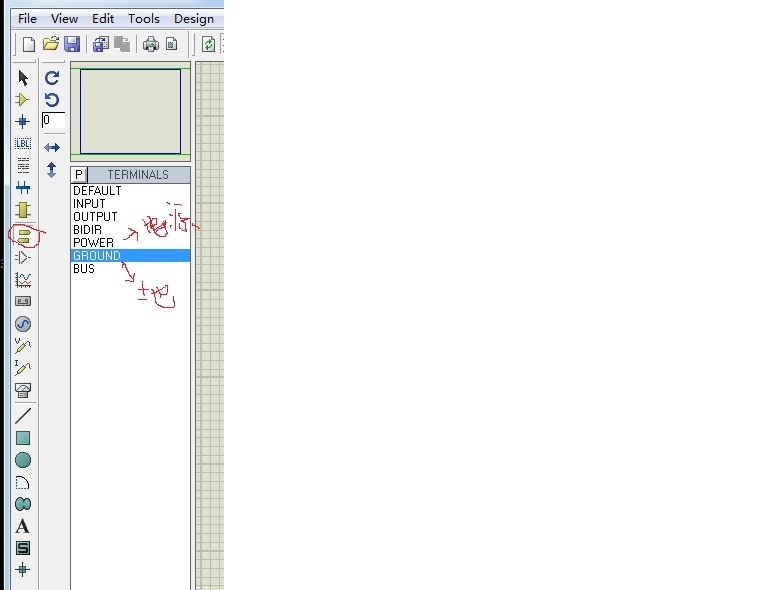Choose the Component Mode tool
The width and height of the screenshot is (768, 590).
(23, 99)
